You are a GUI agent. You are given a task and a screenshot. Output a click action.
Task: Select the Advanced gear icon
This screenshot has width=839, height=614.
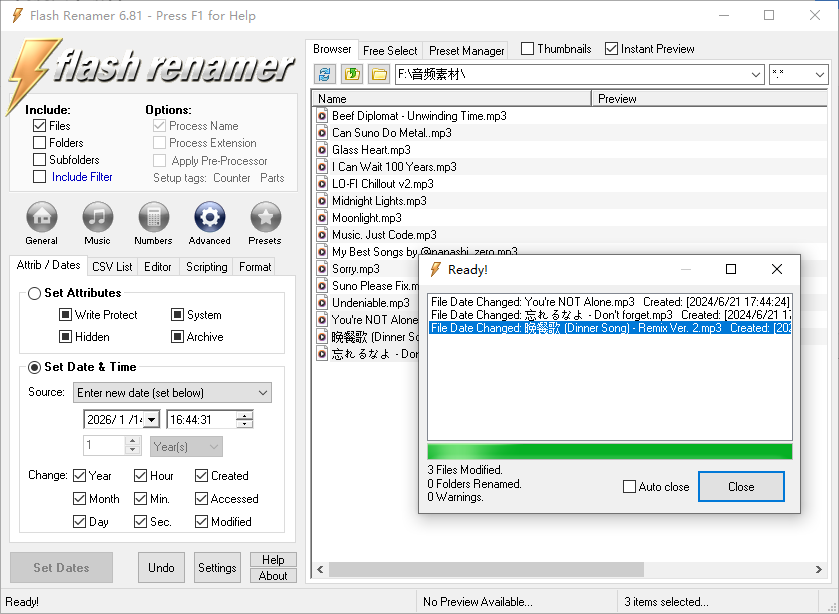pos(209,217)
